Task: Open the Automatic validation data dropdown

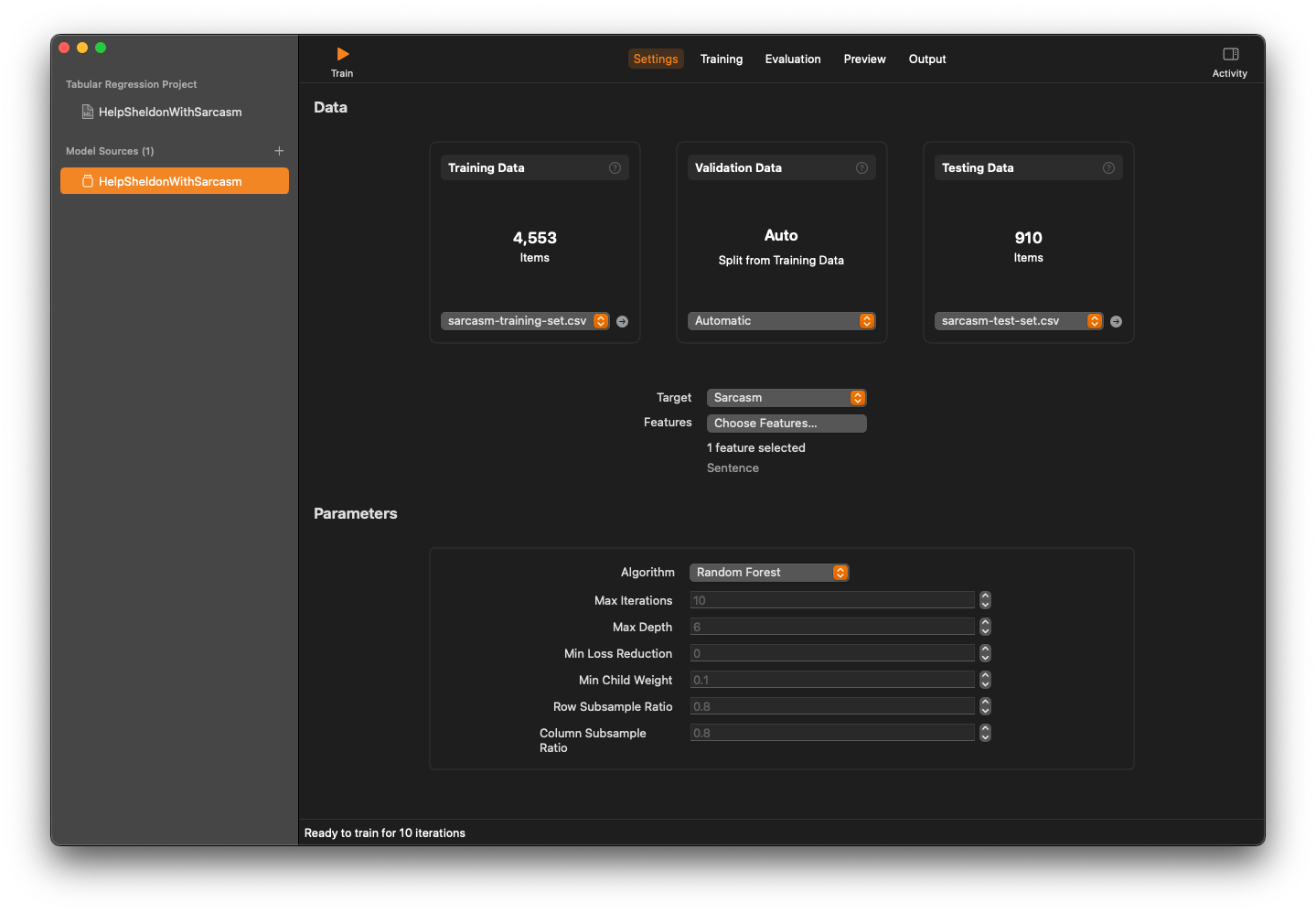Action: pyautogui.click(x=781, y=321)
